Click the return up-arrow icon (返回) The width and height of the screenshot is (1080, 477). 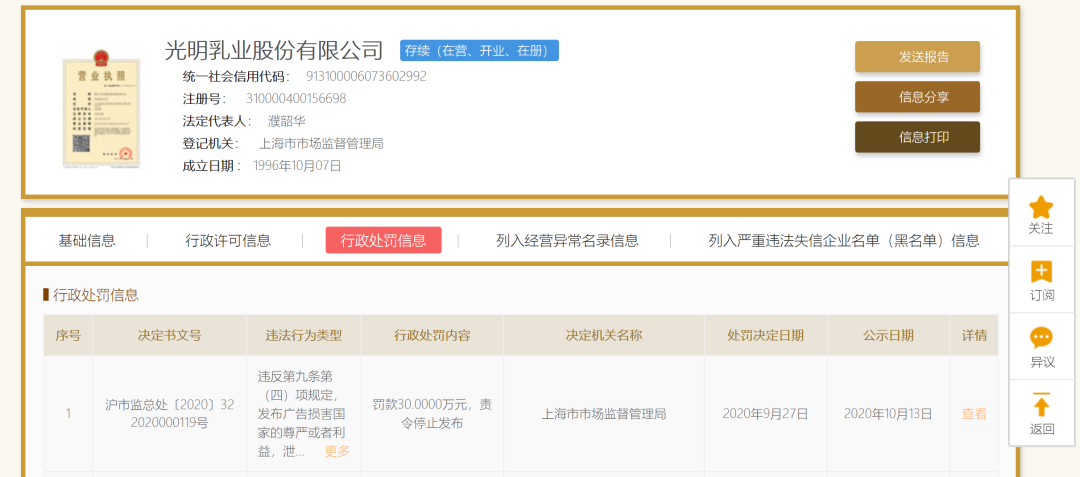tap(1041, 404)
